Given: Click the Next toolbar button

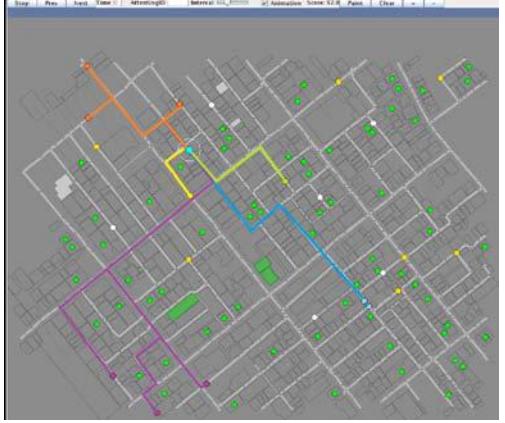Looking at the screenshot, I should 80,3.
